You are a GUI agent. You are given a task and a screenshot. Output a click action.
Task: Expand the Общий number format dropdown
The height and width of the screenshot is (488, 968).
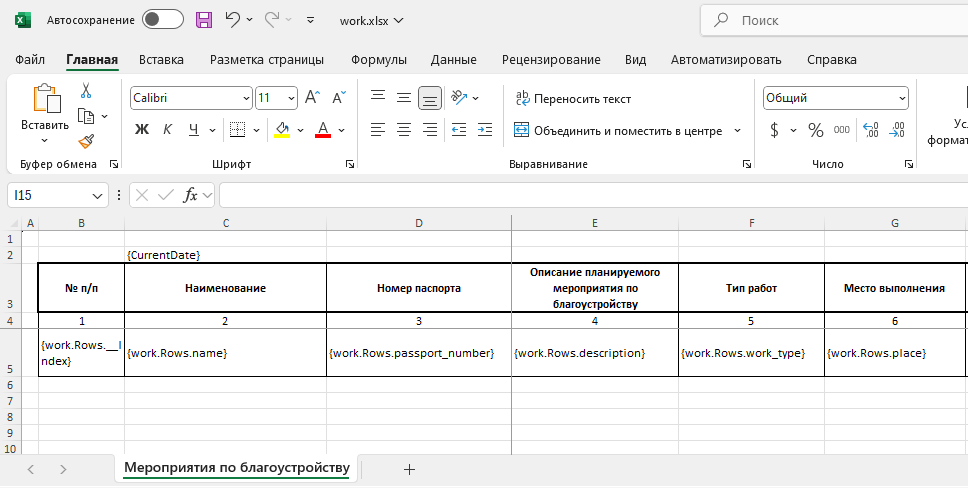tap(902, 98)
